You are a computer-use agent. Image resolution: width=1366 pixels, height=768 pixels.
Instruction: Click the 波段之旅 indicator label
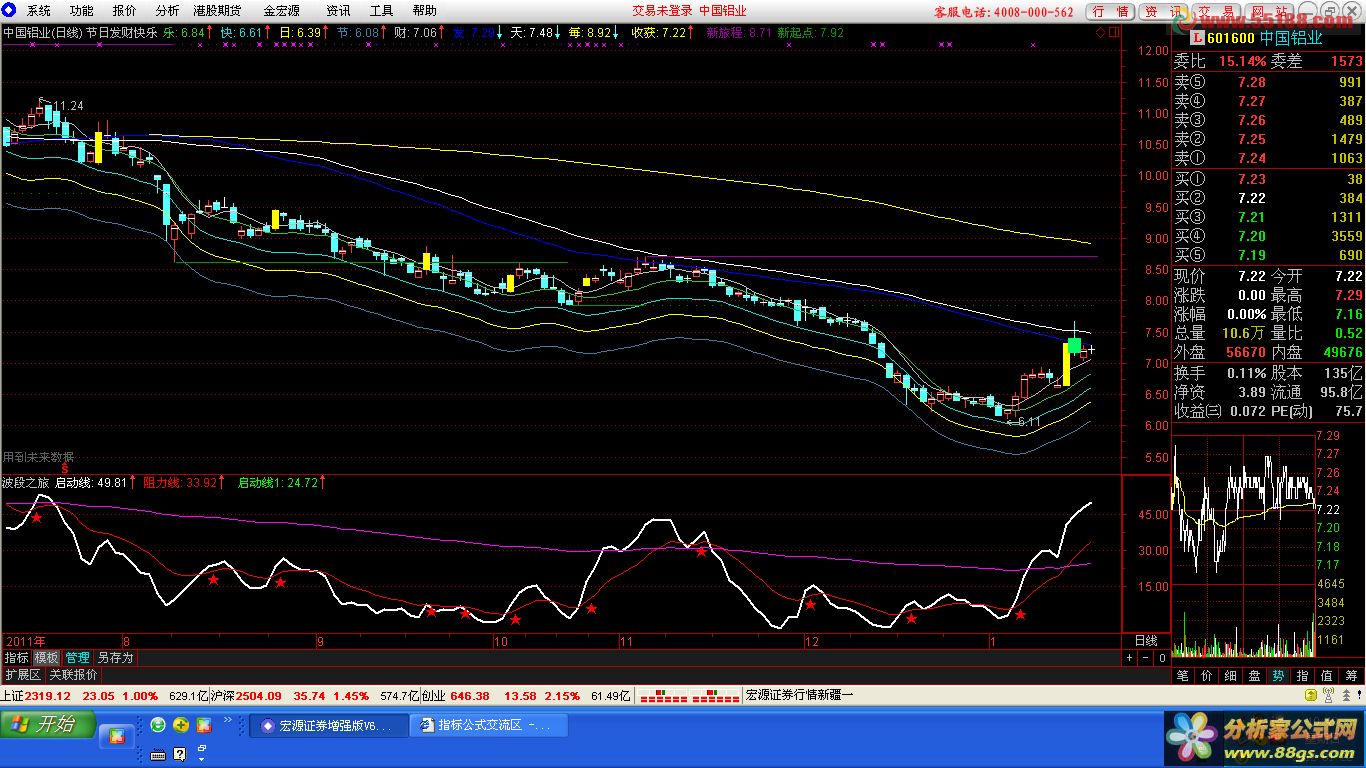click(25, 482)
